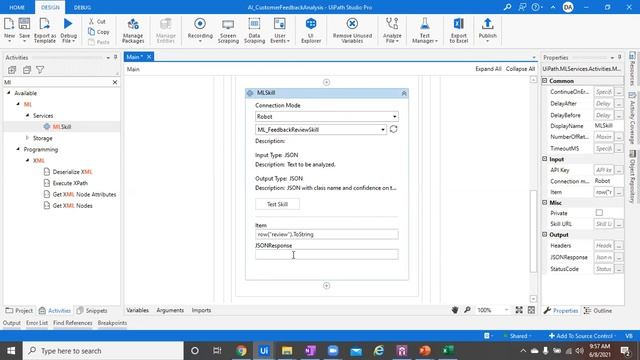Open the Connection Mode dropdown
The height and width of the screenshot is (360, 640).
point(327,117)
